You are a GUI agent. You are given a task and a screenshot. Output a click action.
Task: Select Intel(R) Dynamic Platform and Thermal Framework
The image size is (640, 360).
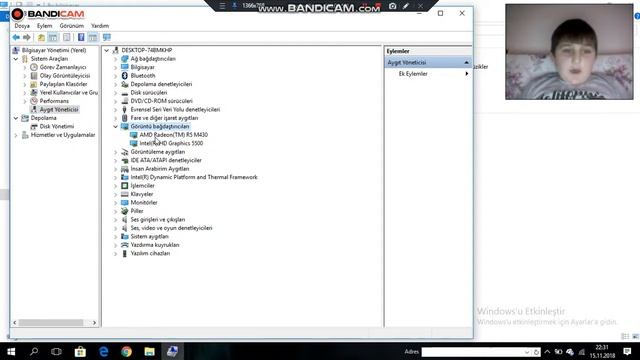click(x=194, y=177)
